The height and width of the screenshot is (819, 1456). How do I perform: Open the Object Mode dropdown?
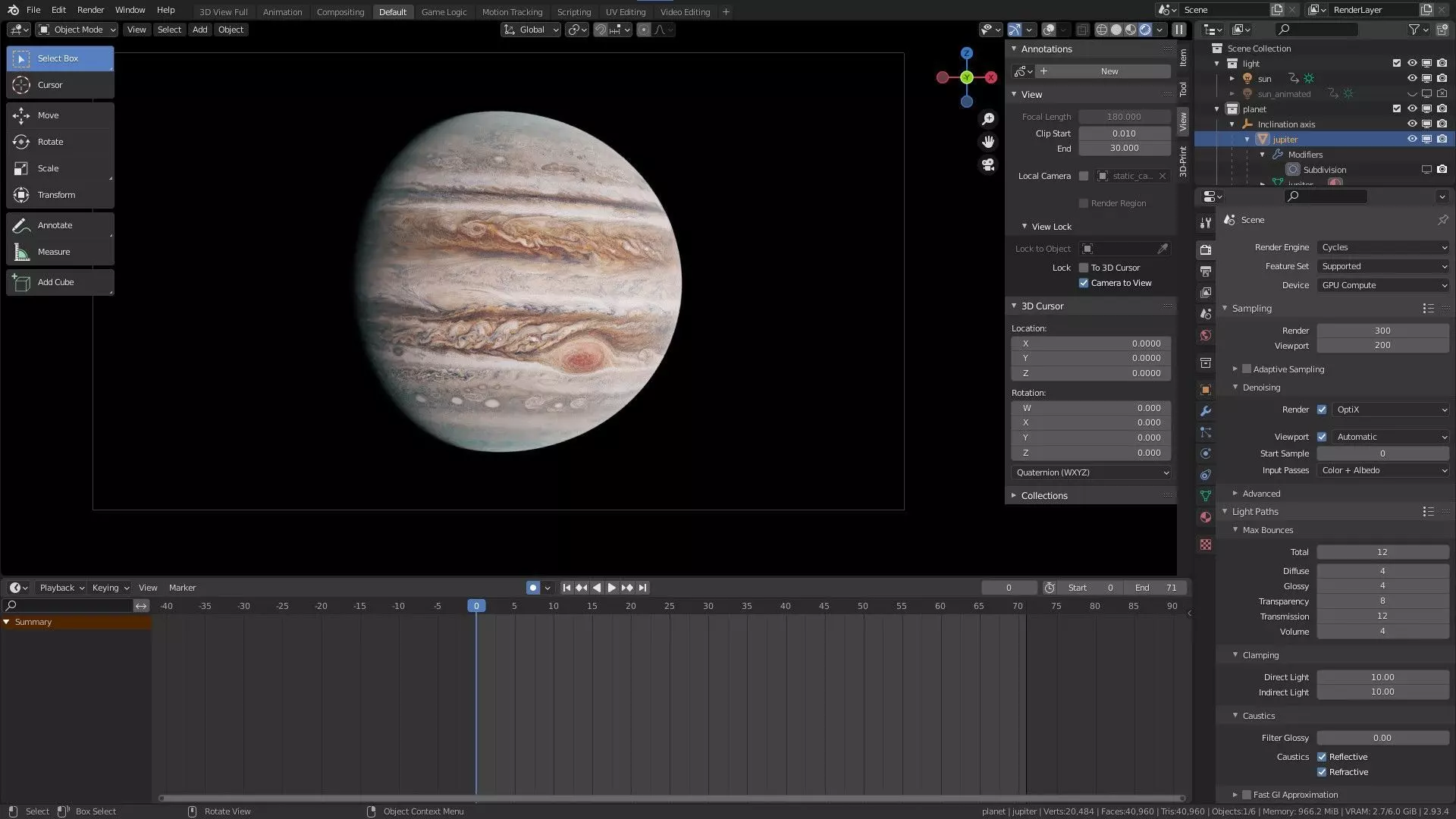(77, 30)
